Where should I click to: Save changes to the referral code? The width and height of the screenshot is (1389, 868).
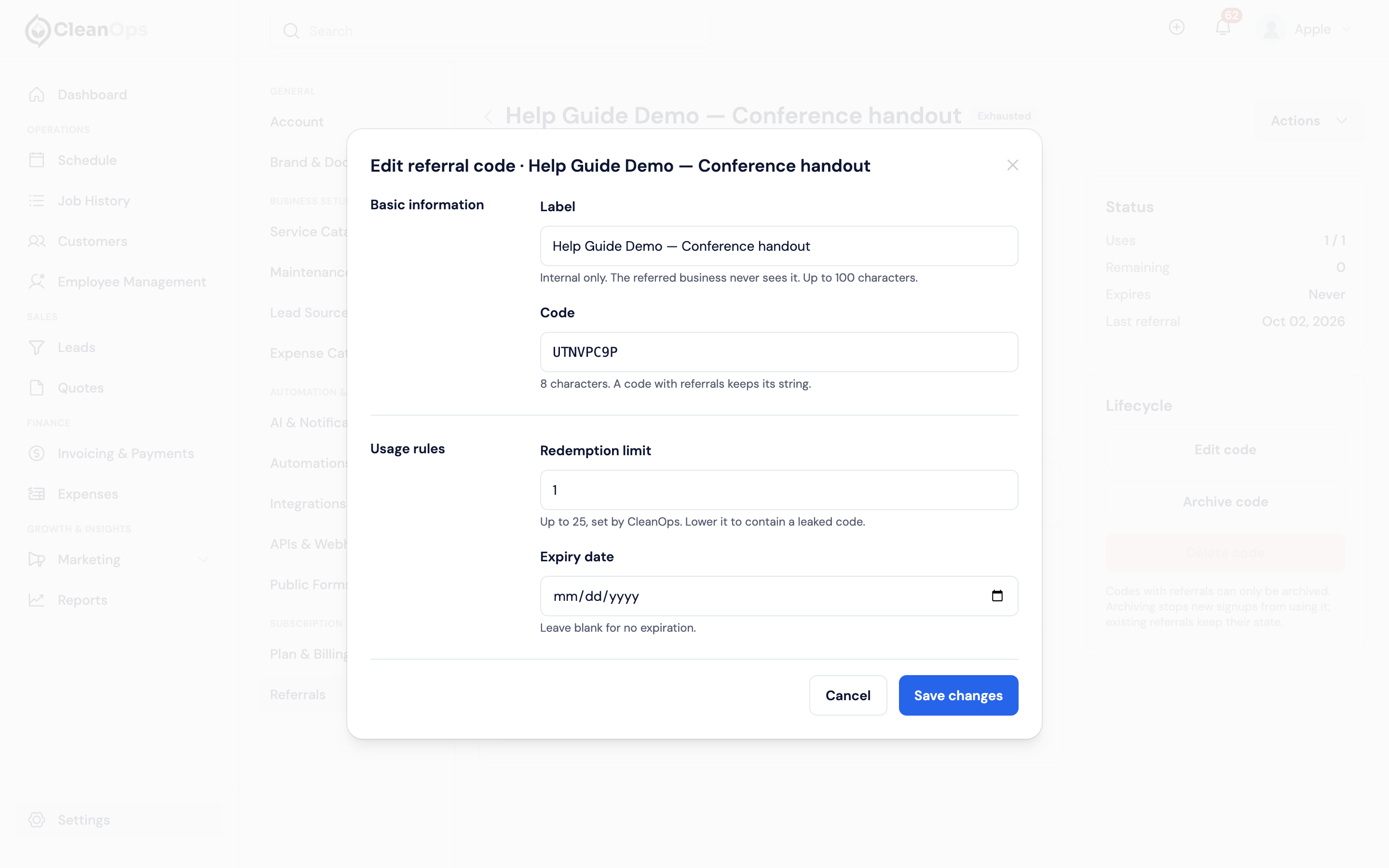(958, 695)
